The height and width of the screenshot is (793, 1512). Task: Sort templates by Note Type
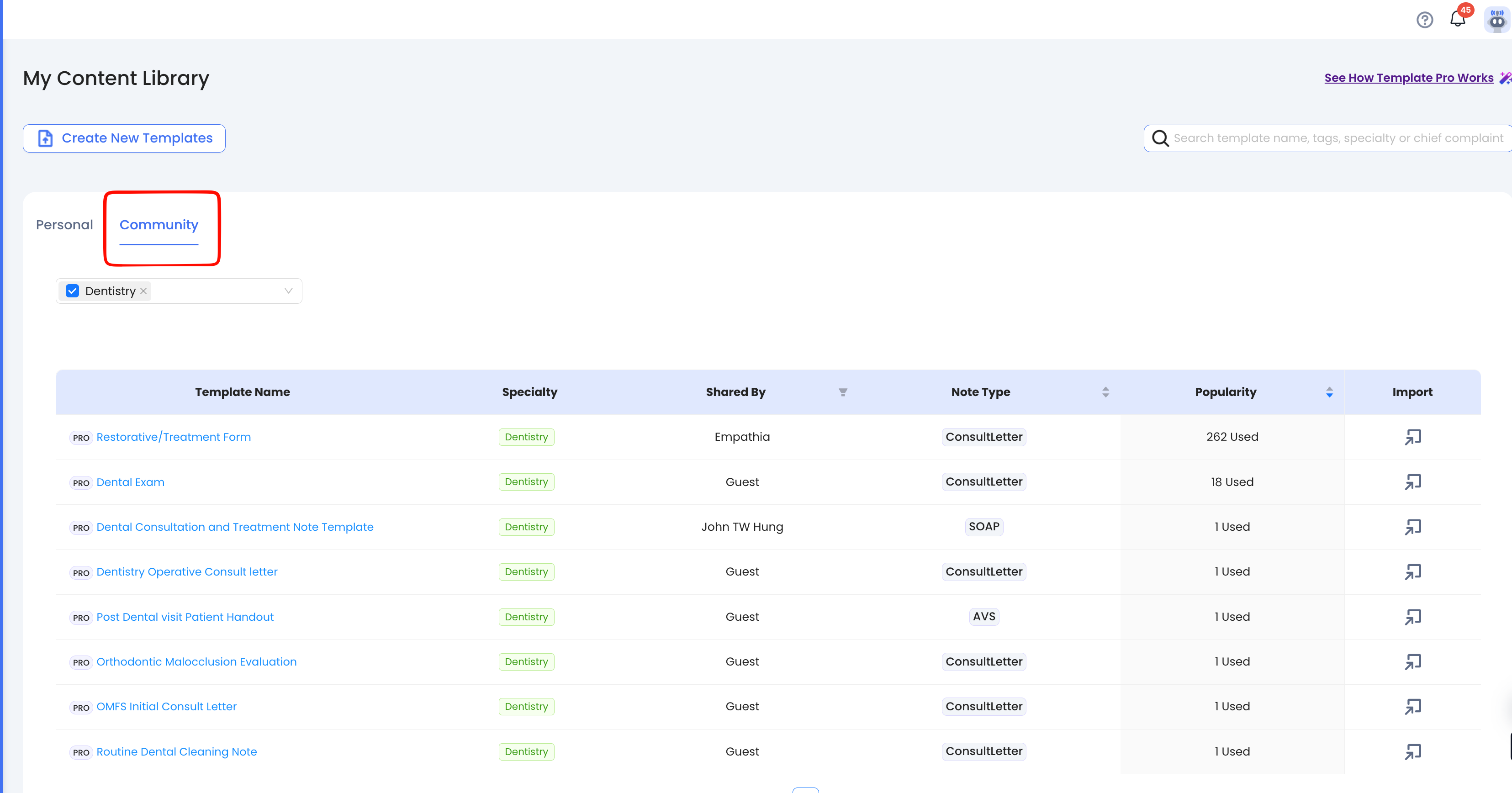[x=1105, y=392]
